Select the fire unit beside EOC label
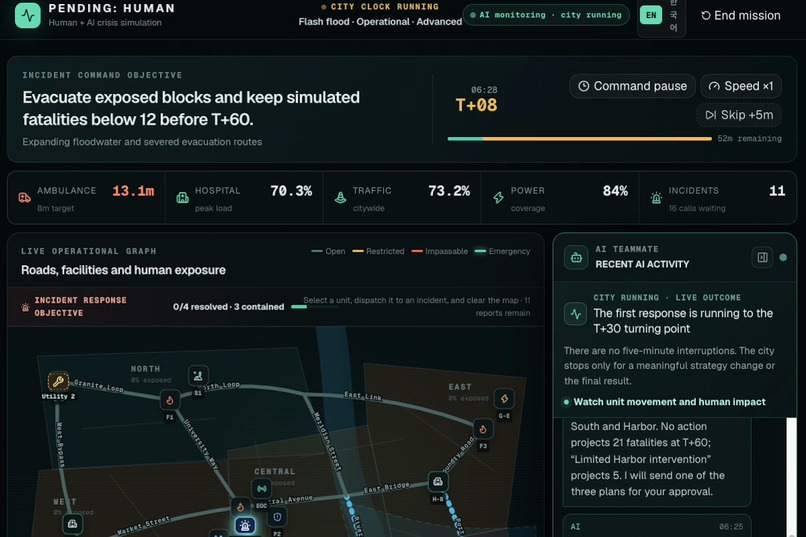806x537 pixels. coord(240,507)
